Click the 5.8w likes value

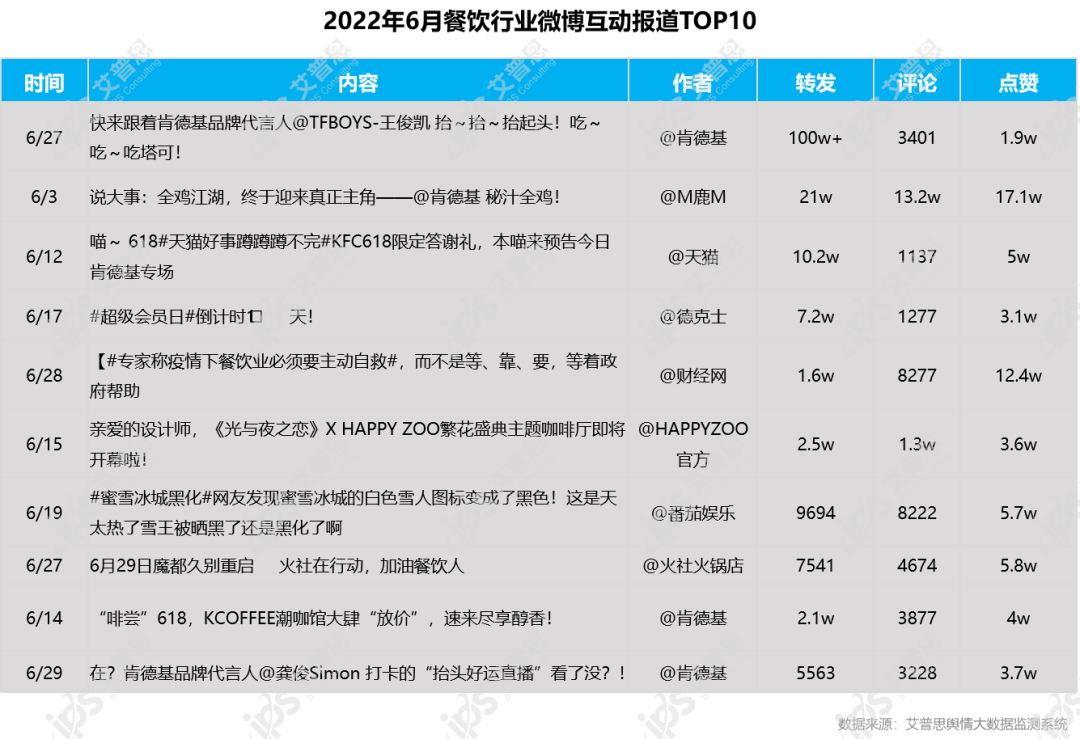pyautogui.click(x=1018, y=566)
